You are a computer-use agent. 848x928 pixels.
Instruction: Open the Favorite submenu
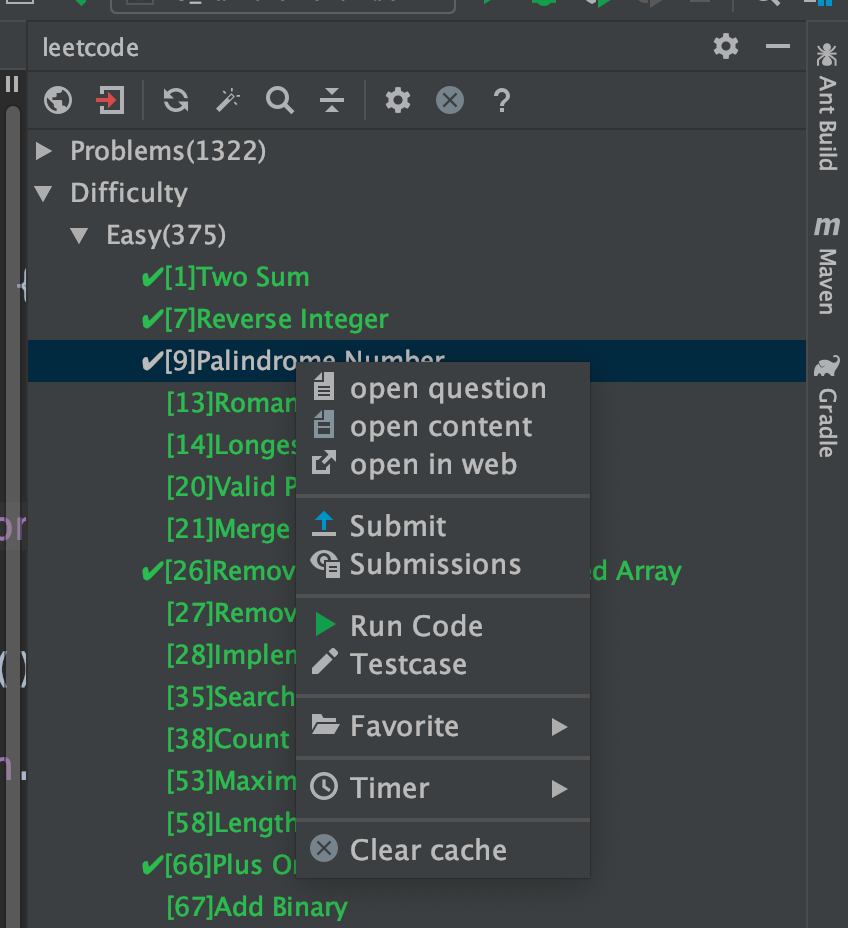click(404, 726)
